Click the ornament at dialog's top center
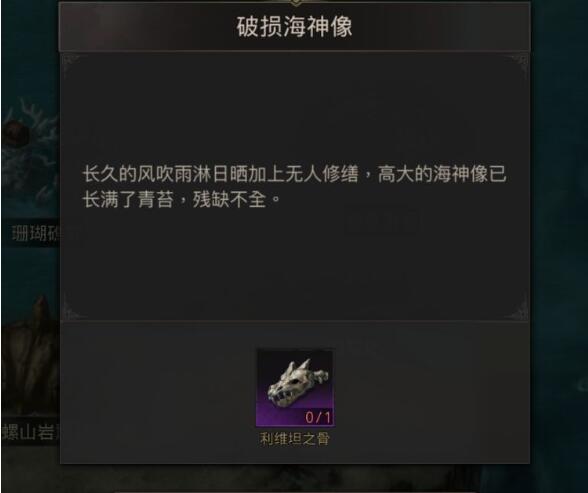Viewport: 588px width, 493px height. (295, 2)
